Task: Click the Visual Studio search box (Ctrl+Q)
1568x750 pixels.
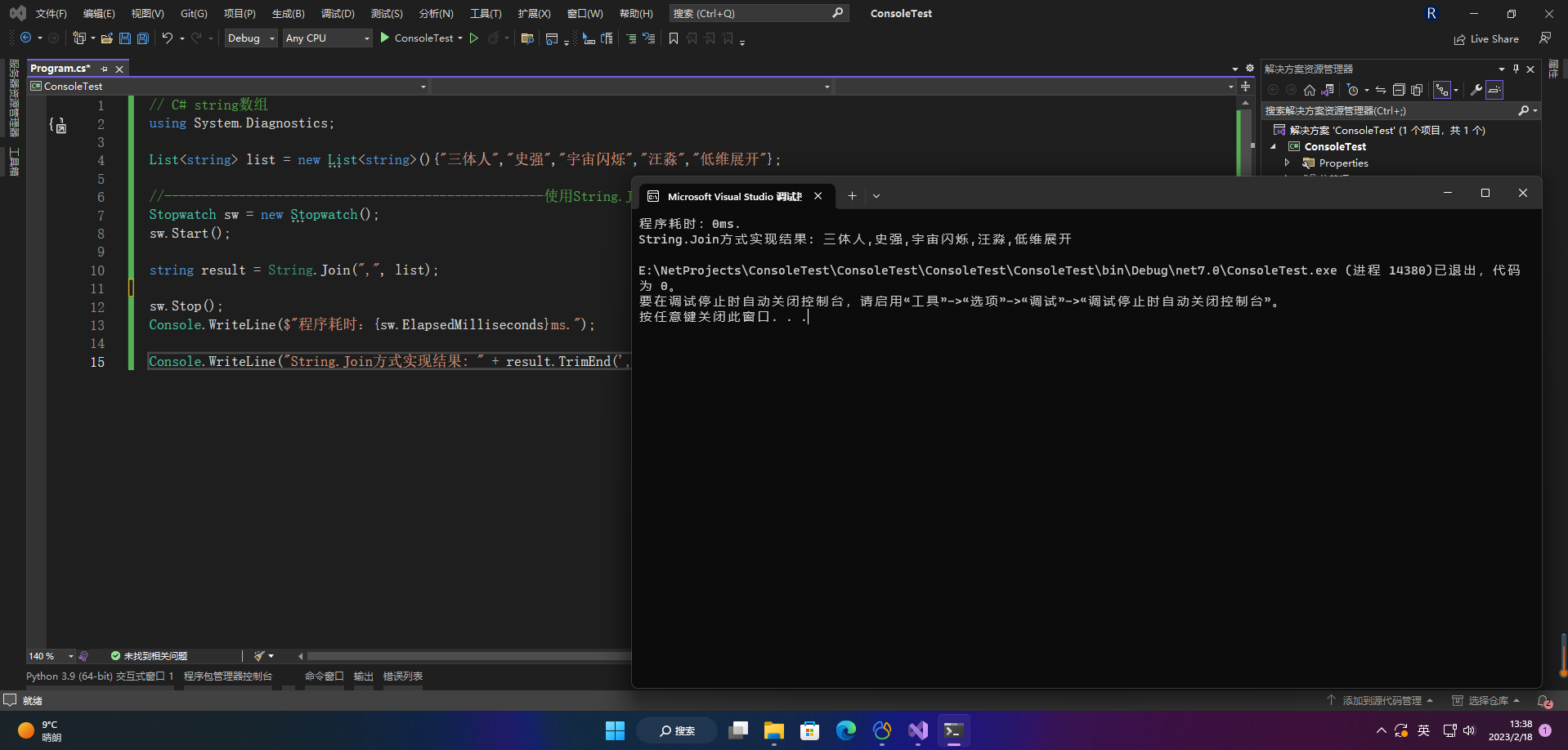Action: click(759, 13)
